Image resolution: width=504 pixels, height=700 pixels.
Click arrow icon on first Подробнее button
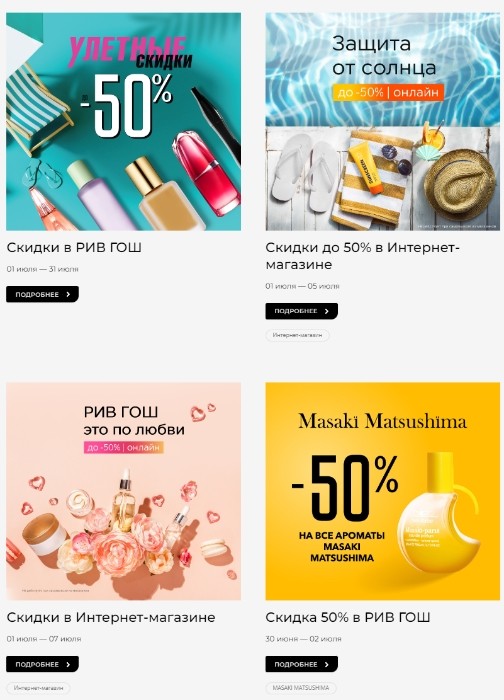68,294
